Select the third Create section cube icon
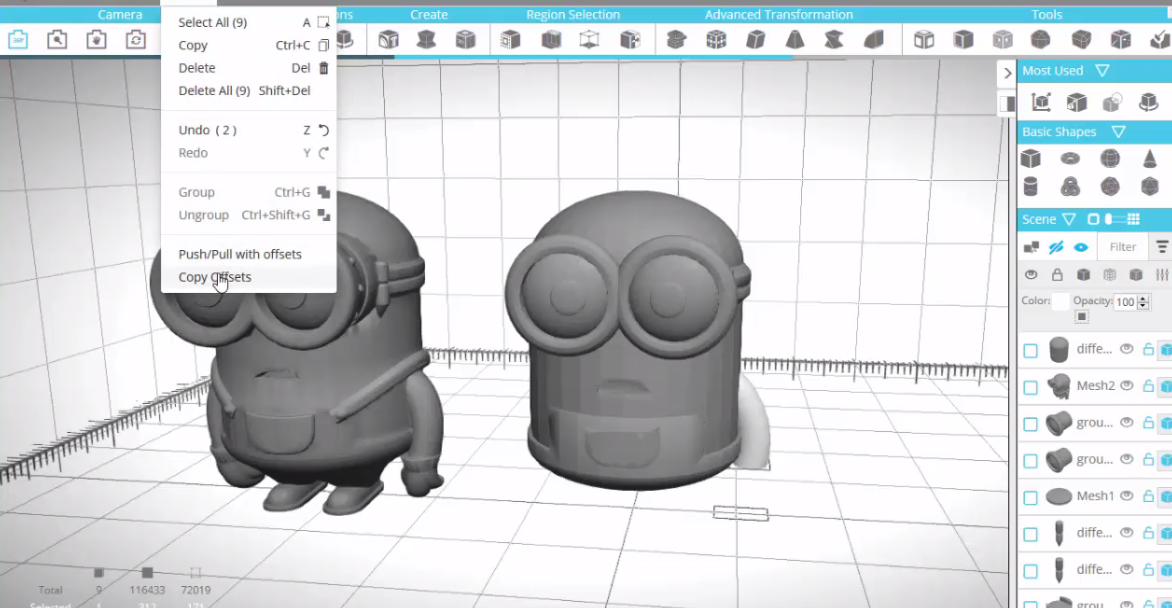This screenshot has height=608, width=1172. click(466, 40)
